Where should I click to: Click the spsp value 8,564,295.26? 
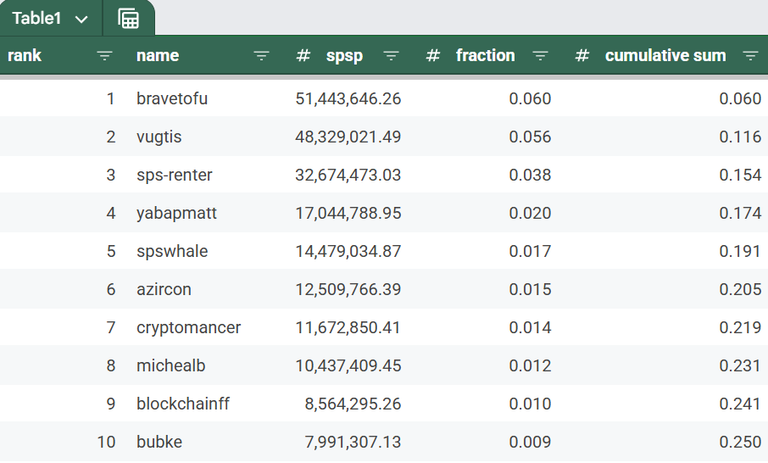coord(353,404)
